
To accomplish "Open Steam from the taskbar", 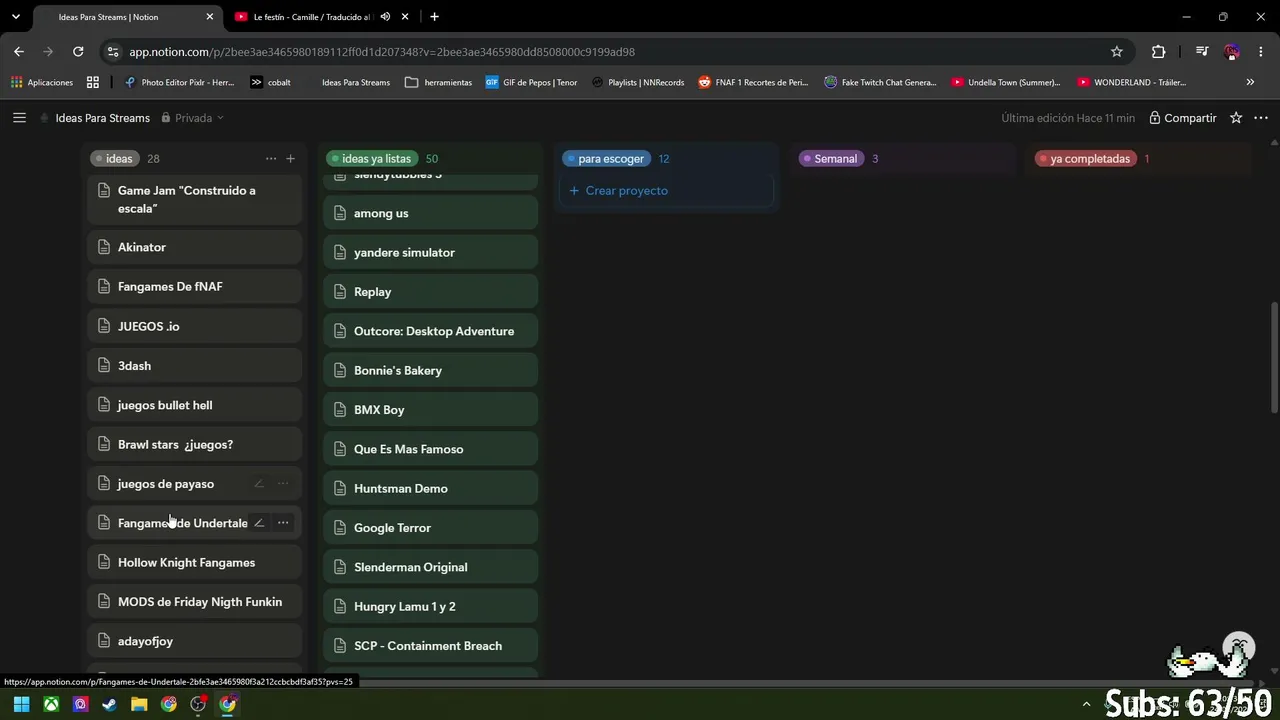I will [110, 704].
